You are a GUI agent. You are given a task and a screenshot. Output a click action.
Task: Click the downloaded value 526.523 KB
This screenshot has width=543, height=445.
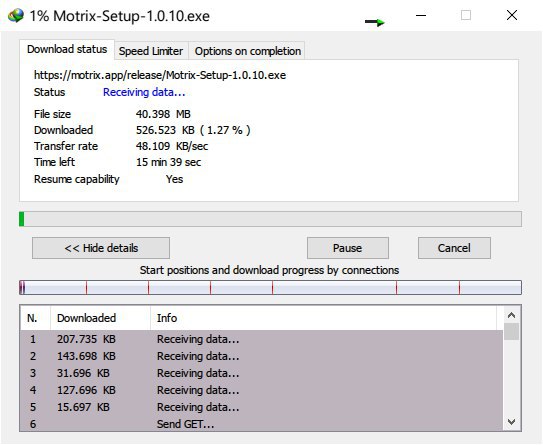point(193,130)
